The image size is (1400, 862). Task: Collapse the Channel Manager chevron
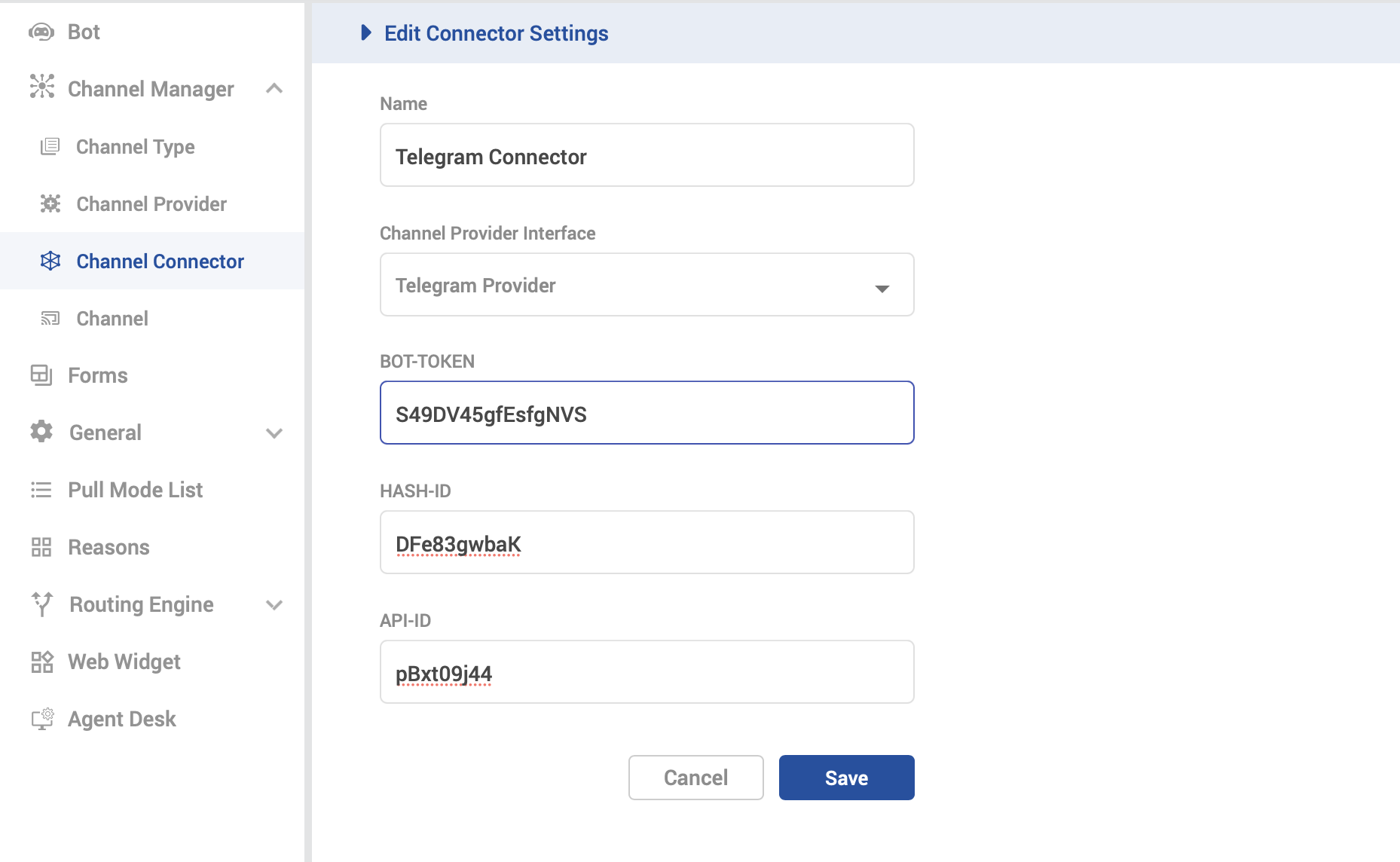click(274, 89)
